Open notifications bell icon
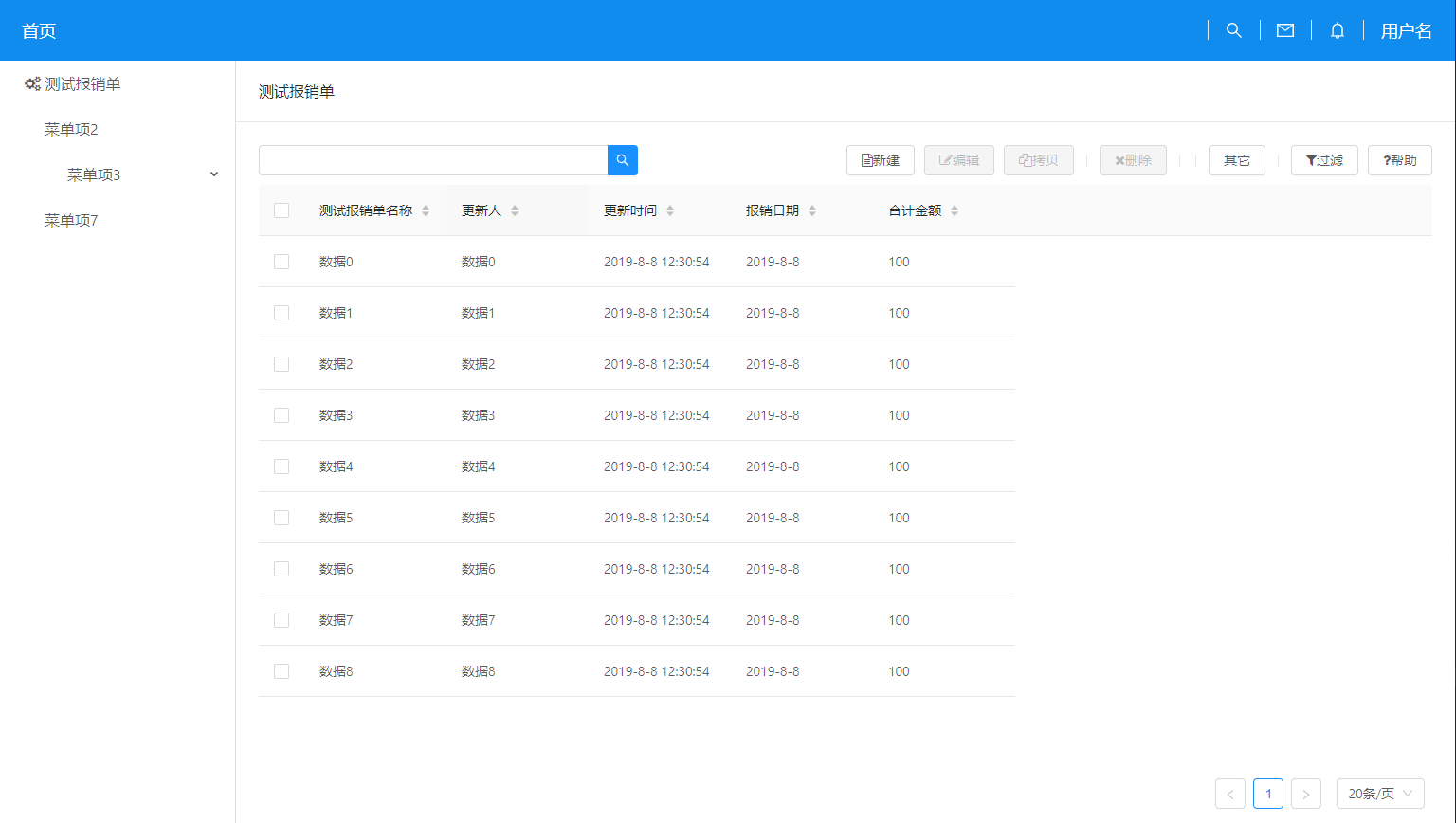Image resolution: width=1456 pixels, height=823 pixels. click(1338, 30)
